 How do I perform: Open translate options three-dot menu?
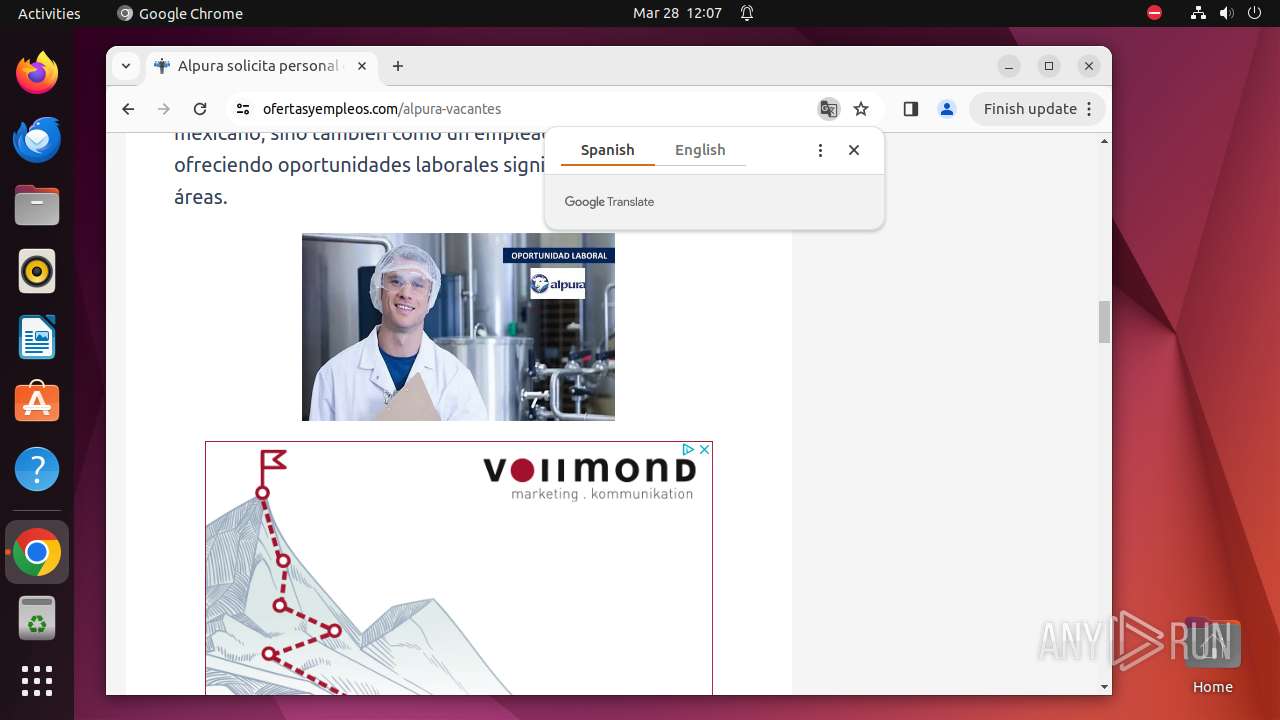point(820,150)
